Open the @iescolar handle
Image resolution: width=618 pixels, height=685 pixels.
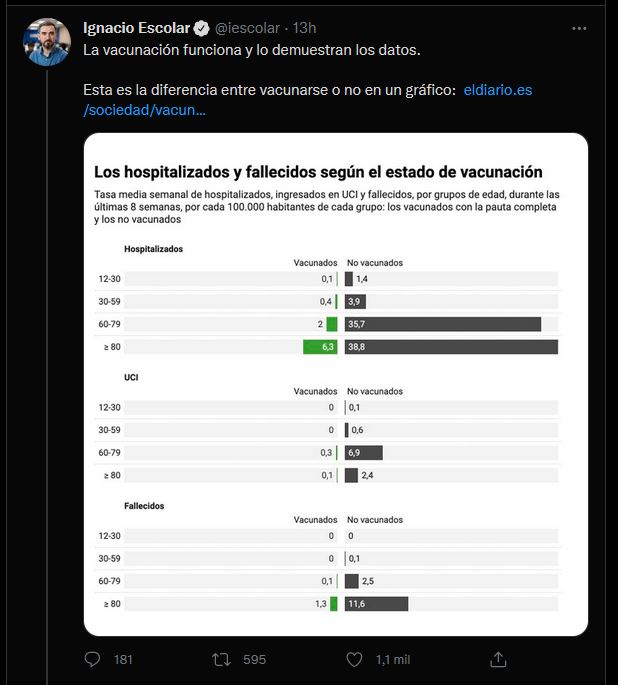pyautogui.click(x=247, y=28)
